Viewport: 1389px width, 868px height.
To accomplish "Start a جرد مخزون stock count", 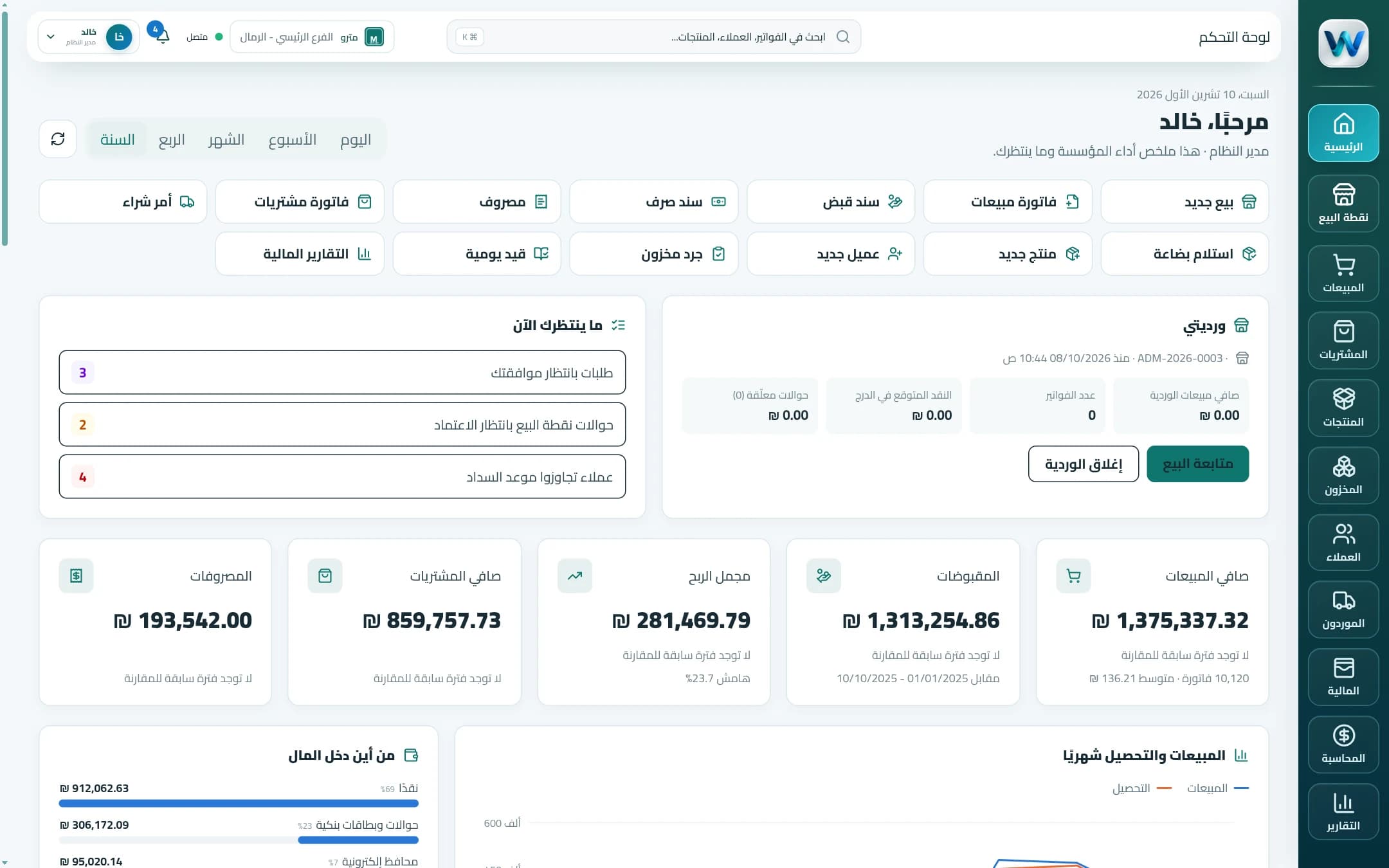I will 654,254.
